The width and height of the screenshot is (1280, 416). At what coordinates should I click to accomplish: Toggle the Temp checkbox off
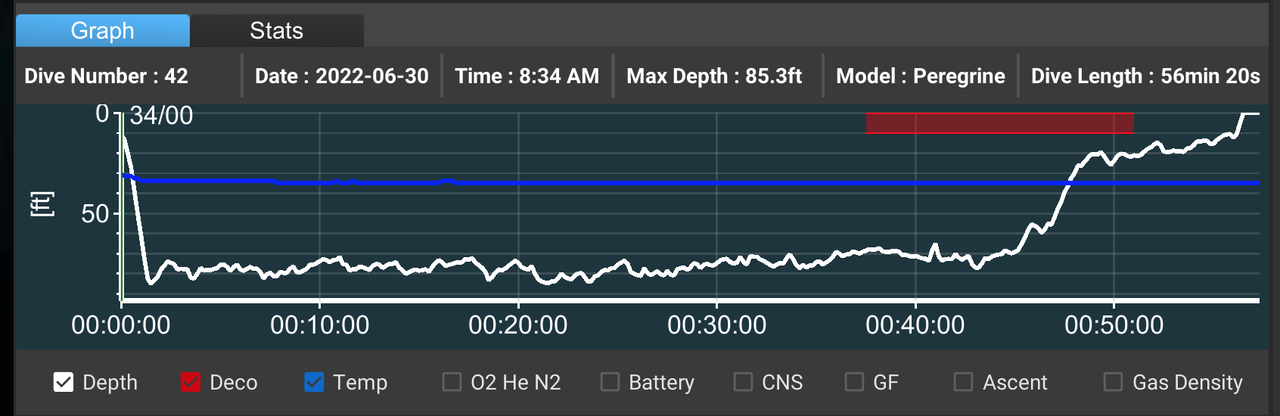click(314, 382)
